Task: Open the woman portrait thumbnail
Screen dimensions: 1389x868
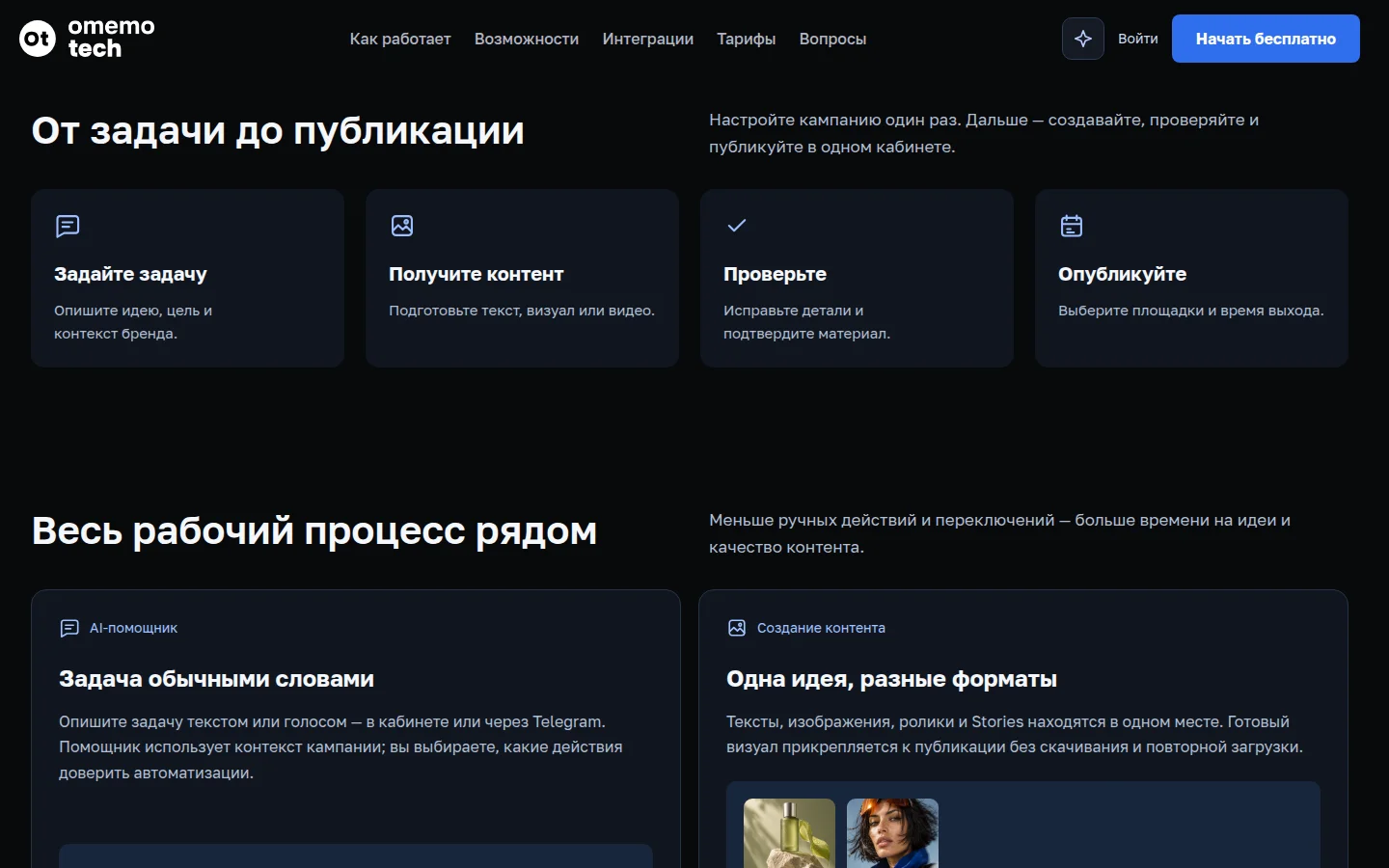Action: point(892,833)
